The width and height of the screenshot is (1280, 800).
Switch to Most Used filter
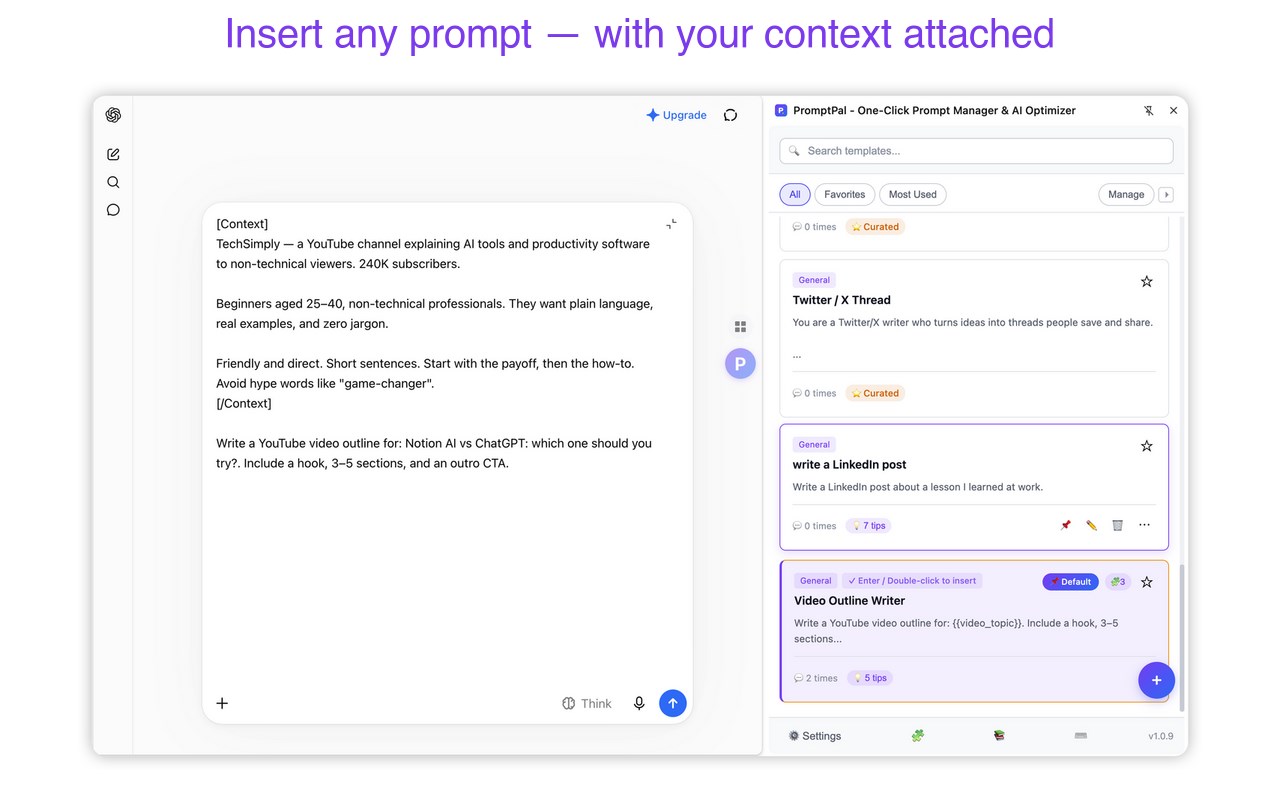[913, 195]
